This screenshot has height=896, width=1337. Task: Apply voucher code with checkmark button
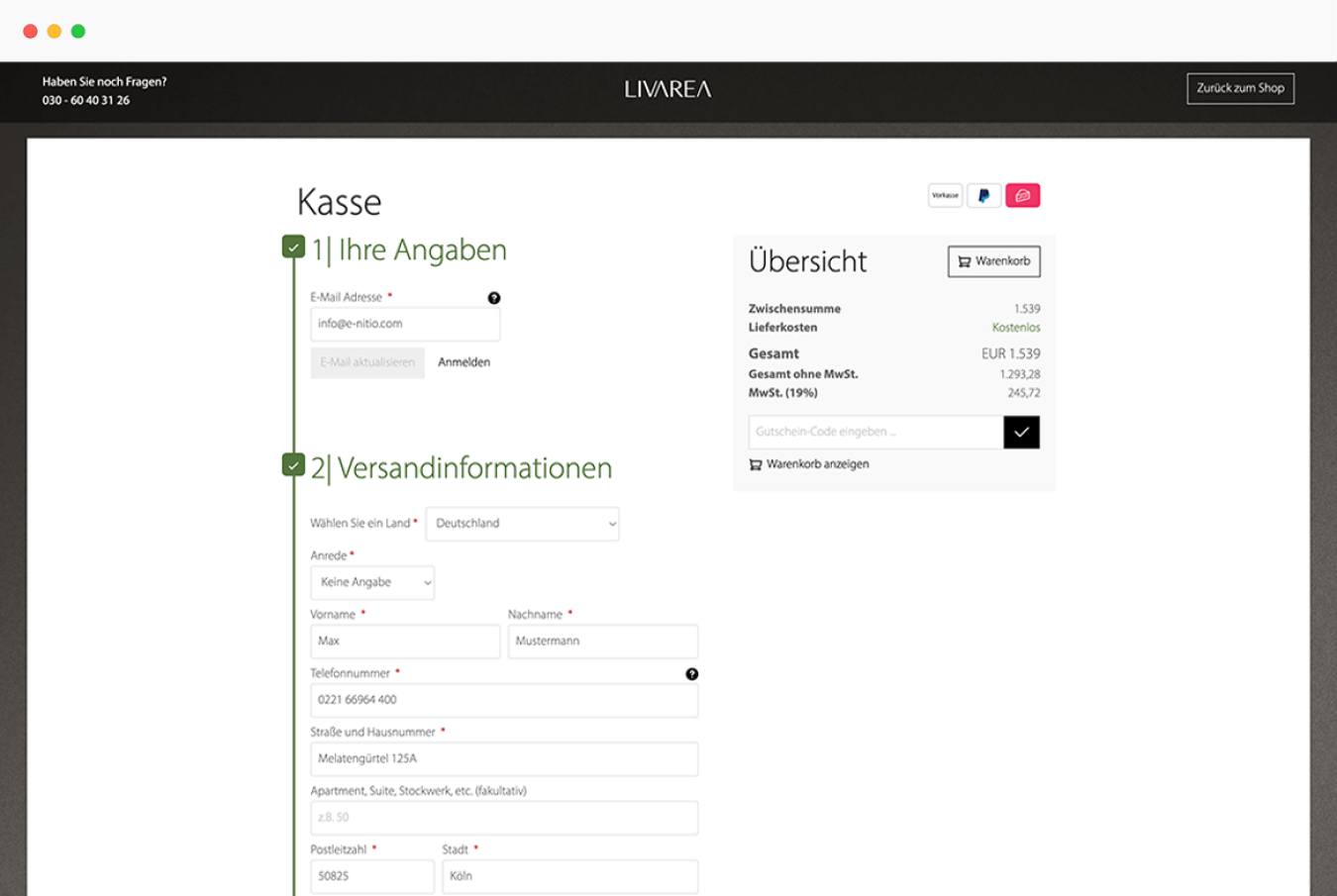(x=1021, y=433)
